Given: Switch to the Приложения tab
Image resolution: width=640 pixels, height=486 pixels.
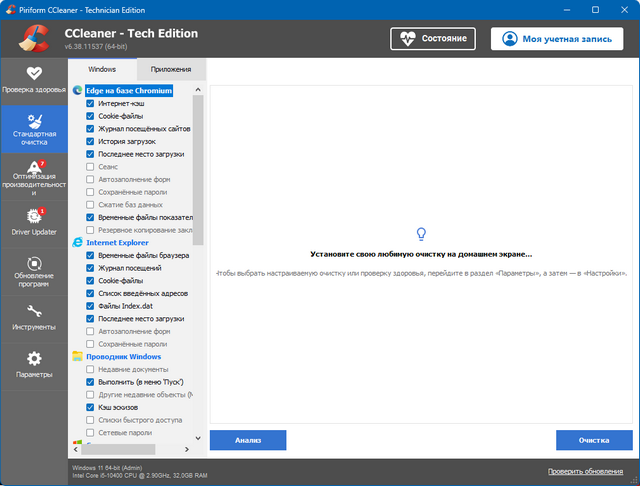Looking at the screenshot, I should pos(171,70).
